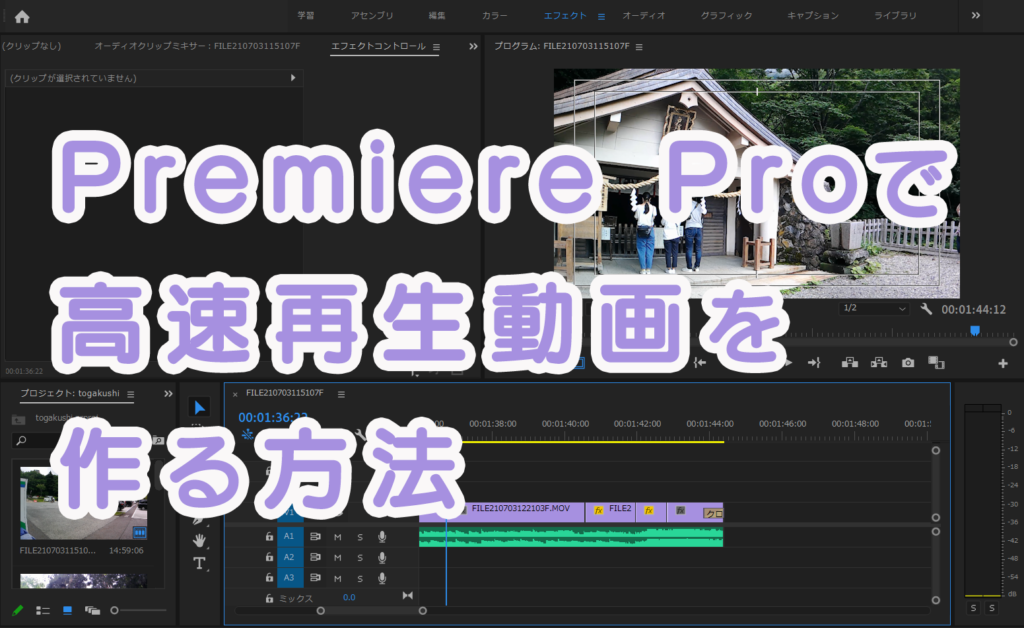Click timeline horizontal zoom scrollbar right handle

(423, 610)
